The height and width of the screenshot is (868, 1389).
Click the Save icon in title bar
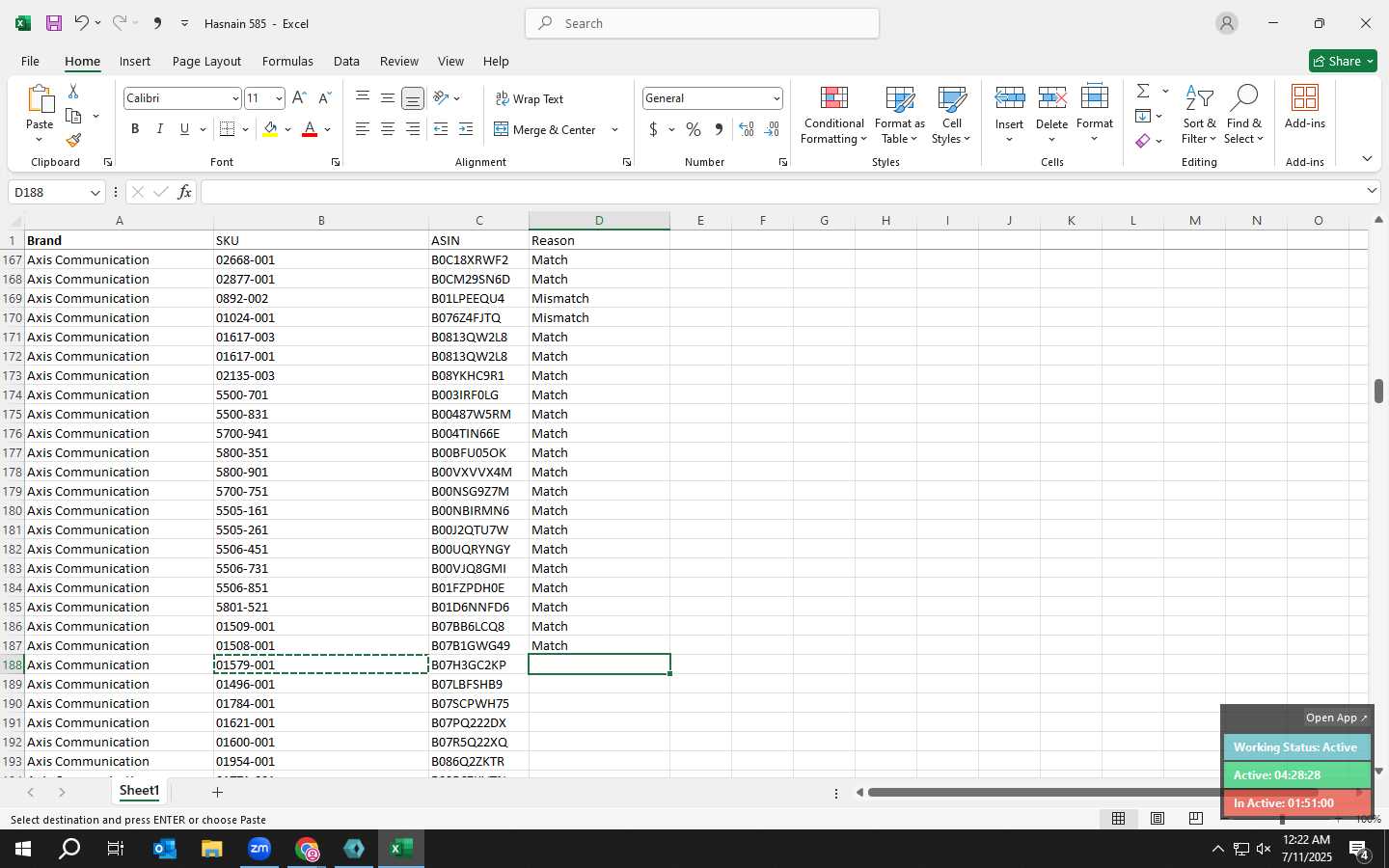point(54,23)
